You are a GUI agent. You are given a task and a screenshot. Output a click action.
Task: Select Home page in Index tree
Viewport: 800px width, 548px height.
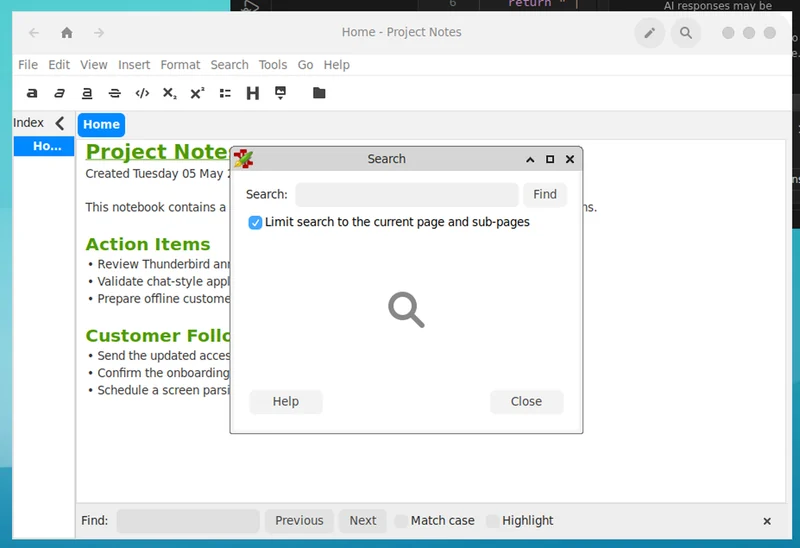point(44,146)
